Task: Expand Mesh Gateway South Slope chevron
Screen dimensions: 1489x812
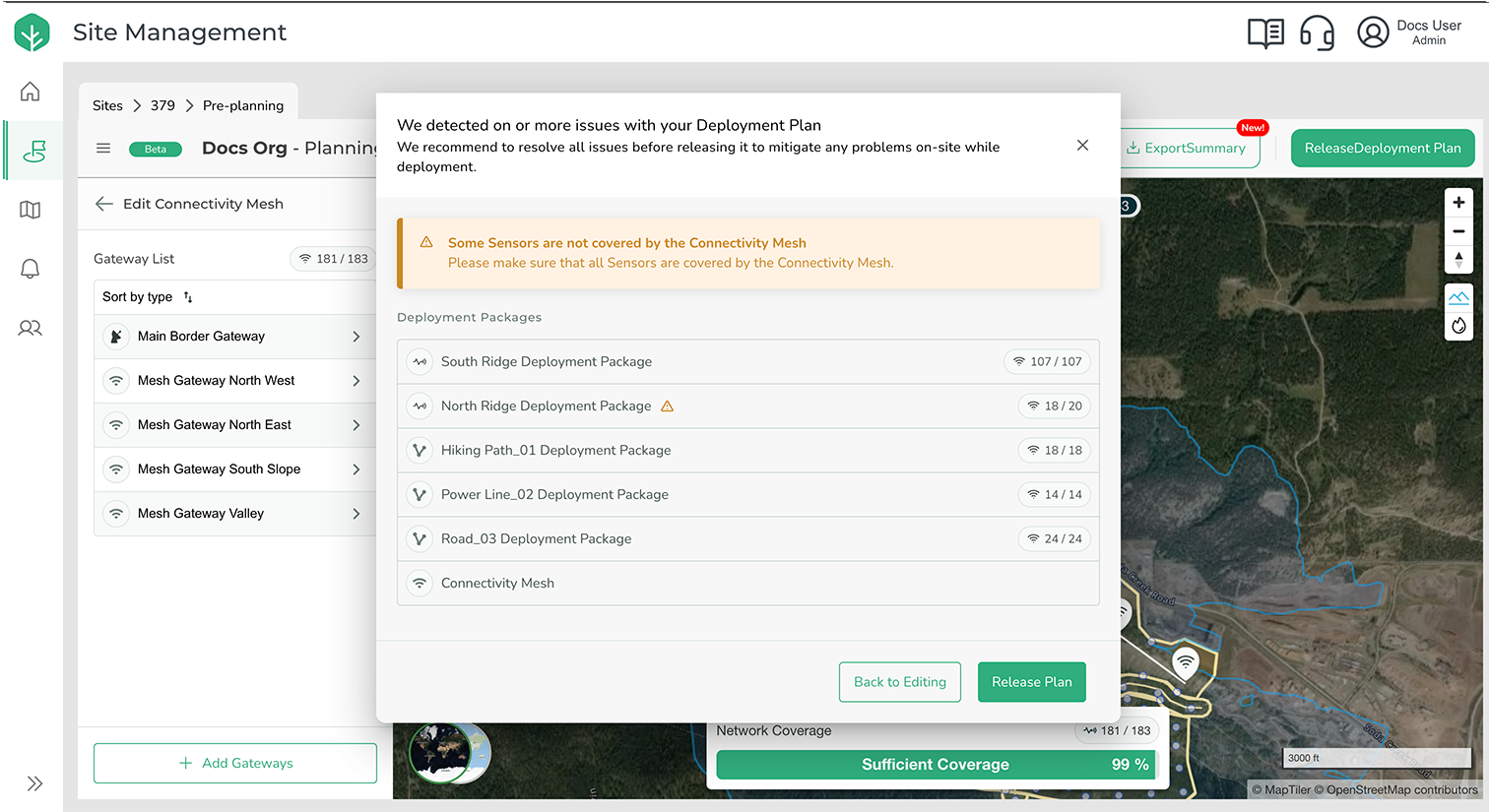Action: [x=356, y=469]
